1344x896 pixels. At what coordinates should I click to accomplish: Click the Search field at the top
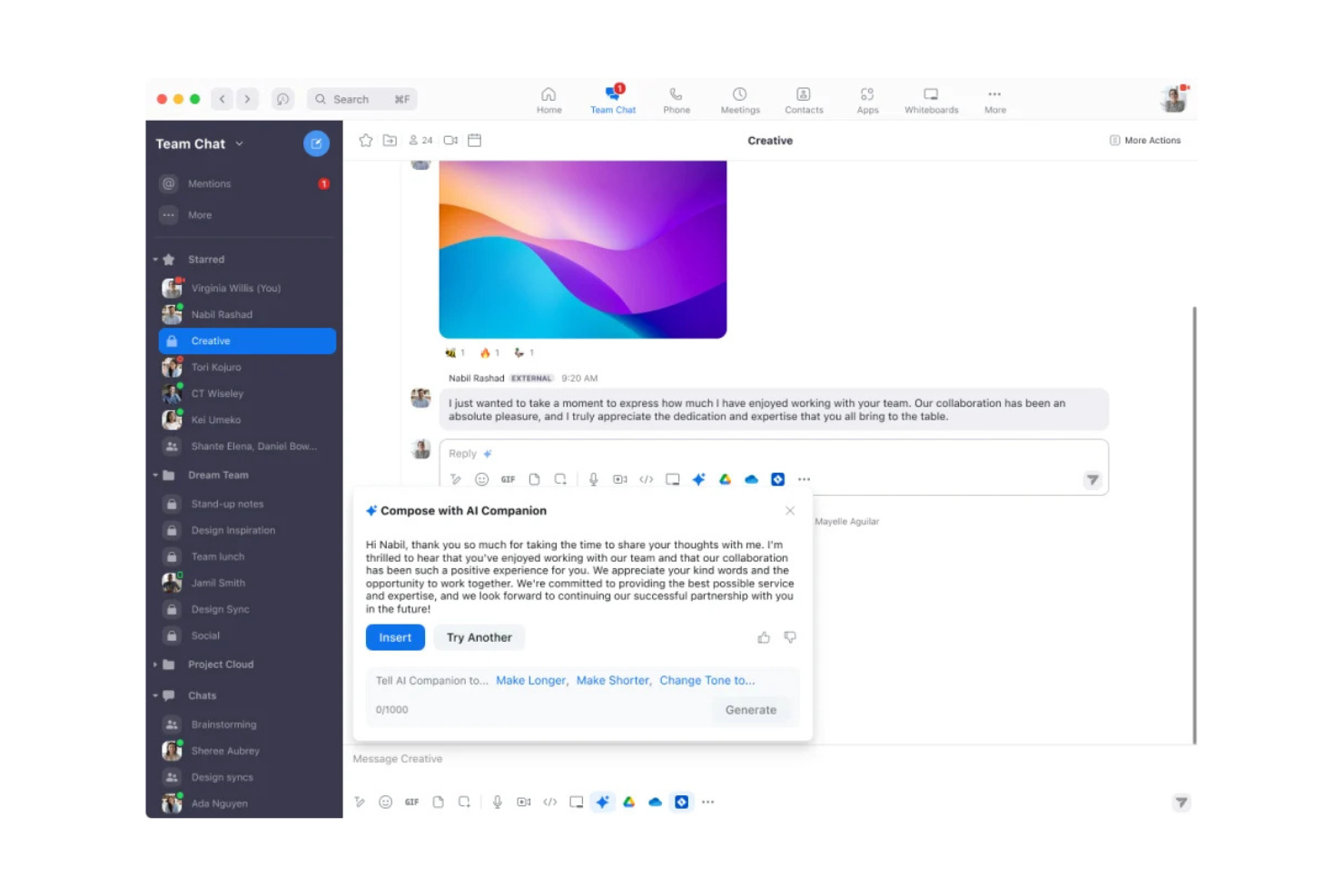click(x=361, y=98)
